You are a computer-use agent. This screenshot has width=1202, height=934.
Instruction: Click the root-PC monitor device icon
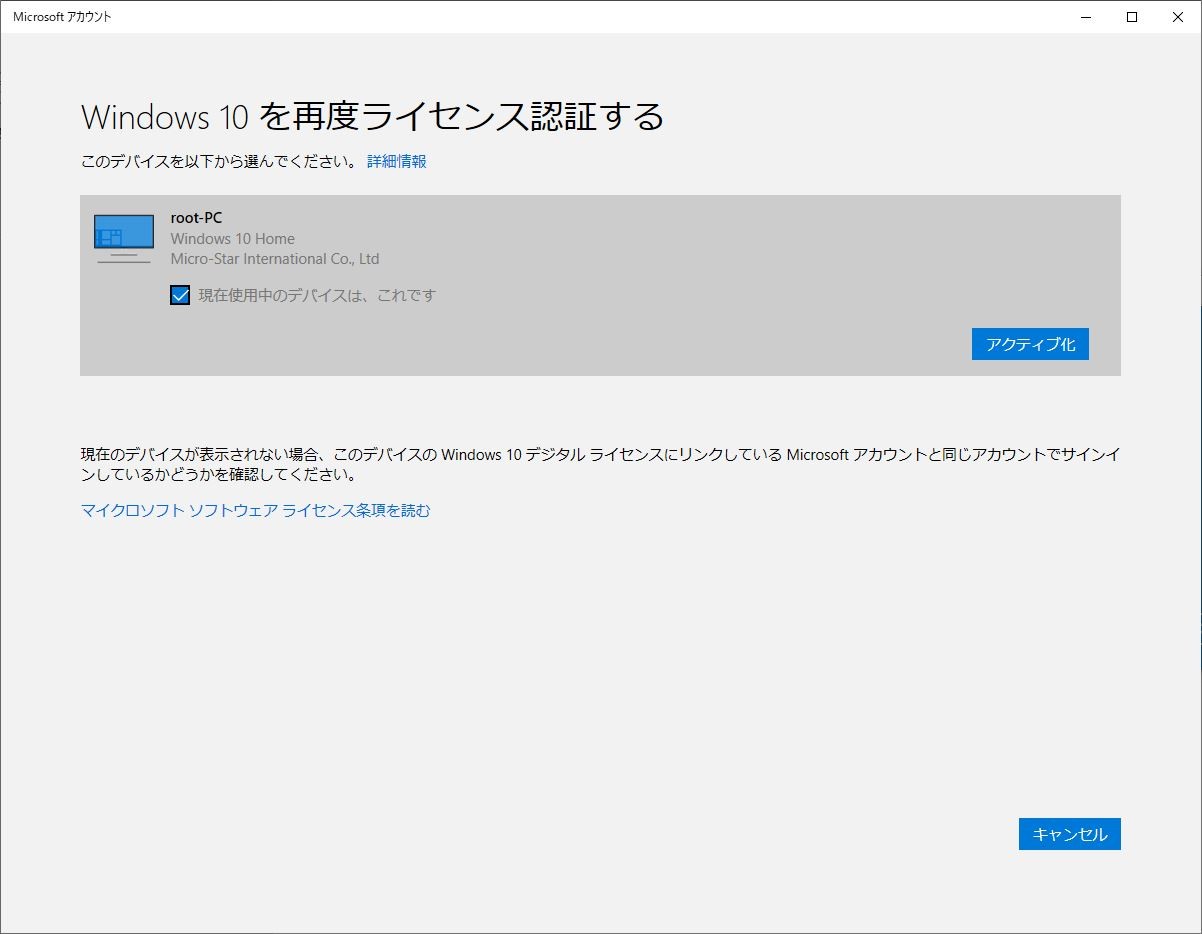point(124,239)
